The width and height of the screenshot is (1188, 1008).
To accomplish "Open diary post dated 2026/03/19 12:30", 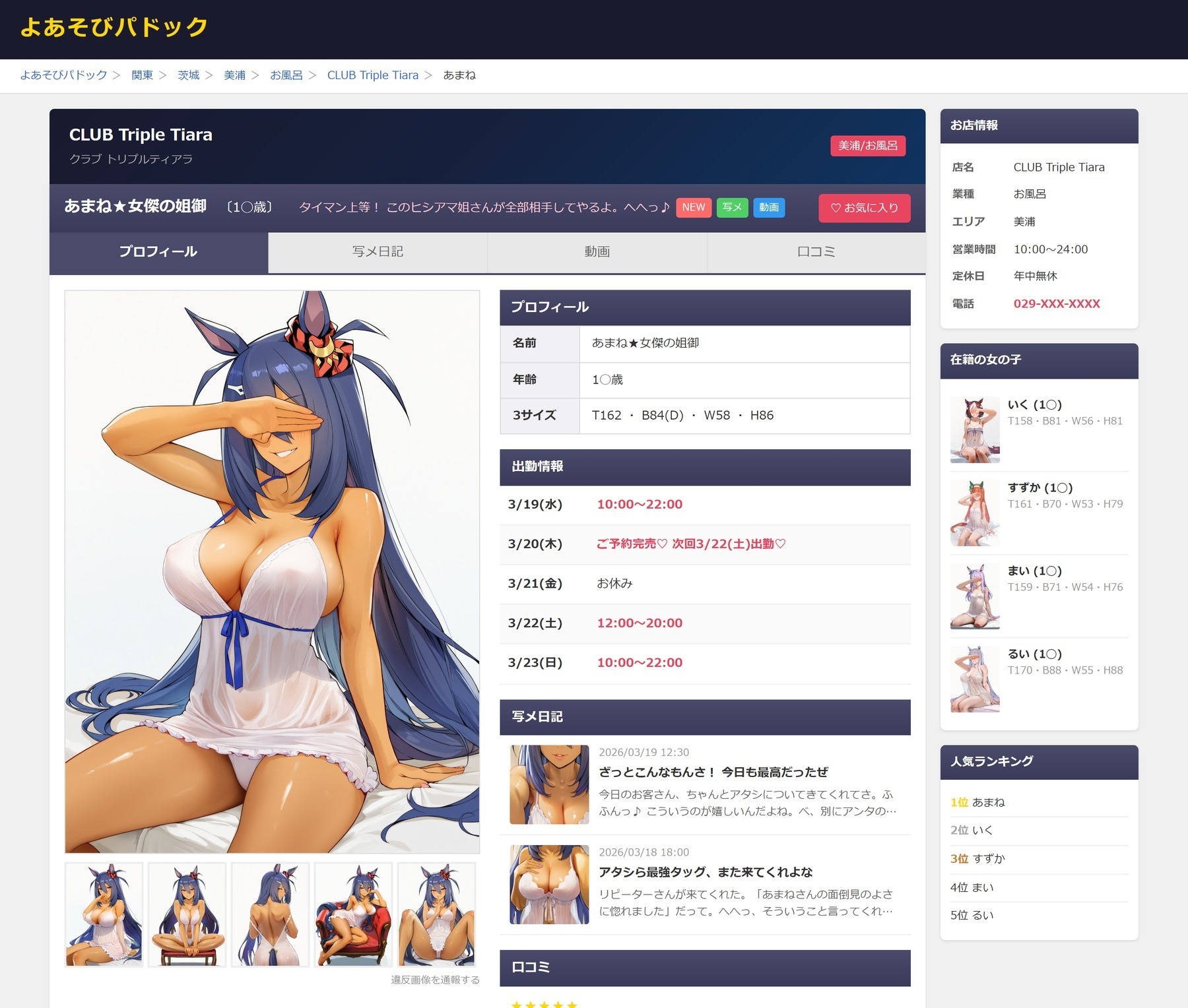I will (x=713, y=772).
